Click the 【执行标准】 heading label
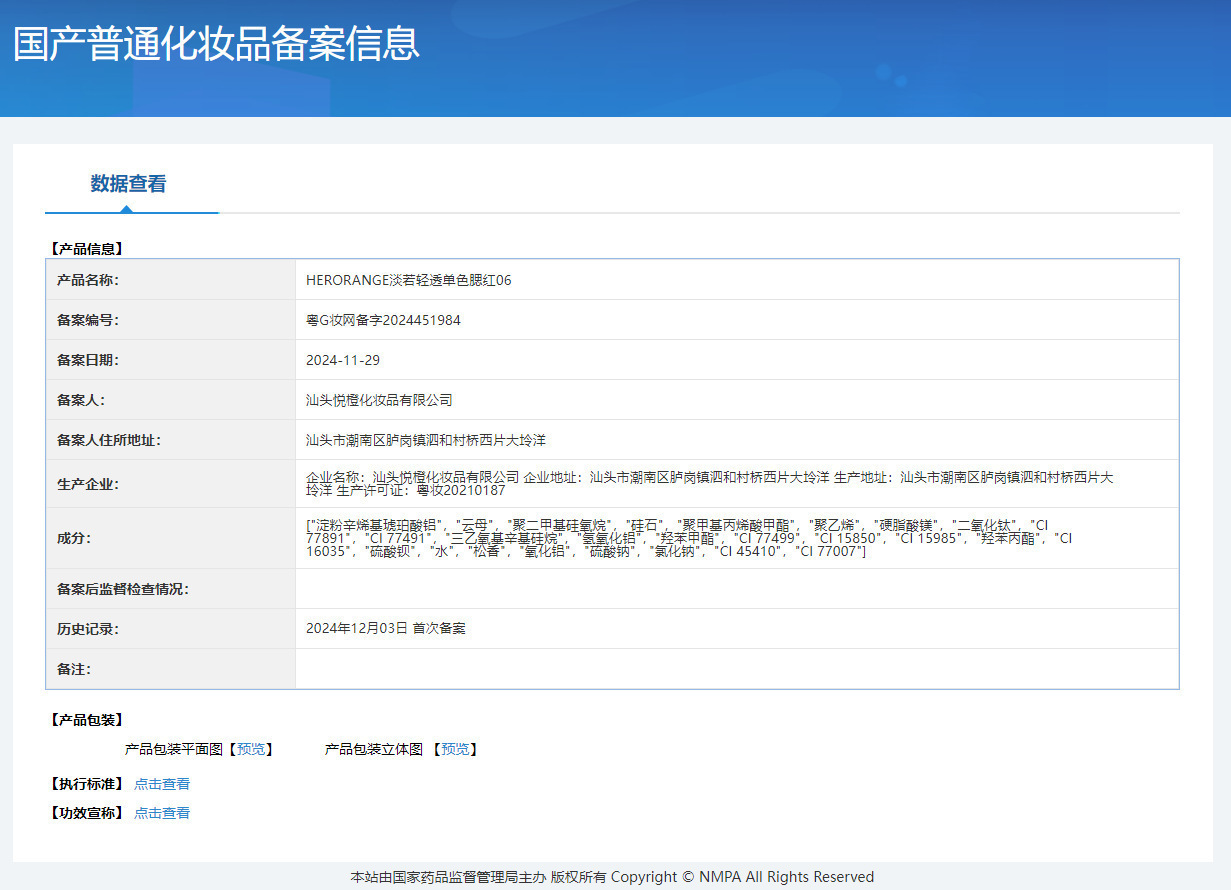The width and height of the screenshot is (1231, 890). coord(86,784)
